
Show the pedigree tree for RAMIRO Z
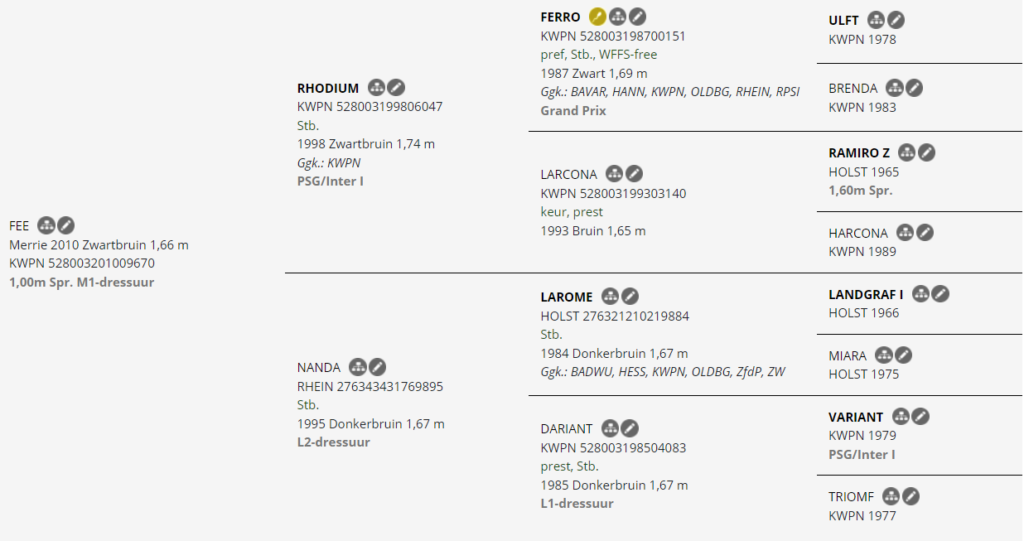[907, 153]
